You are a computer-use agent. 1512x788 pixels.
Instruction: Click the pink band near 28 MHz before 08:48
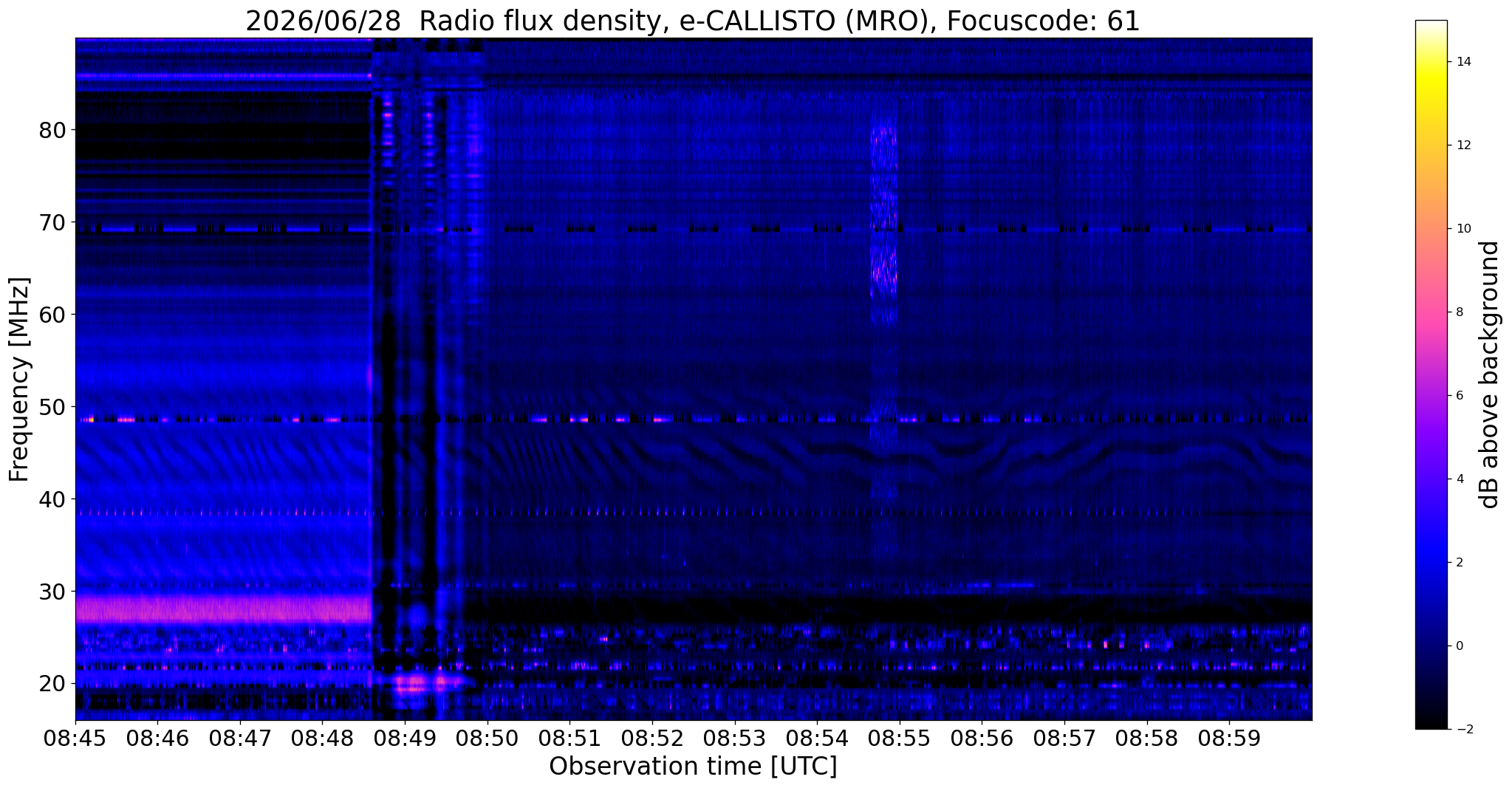pos(223,609)
